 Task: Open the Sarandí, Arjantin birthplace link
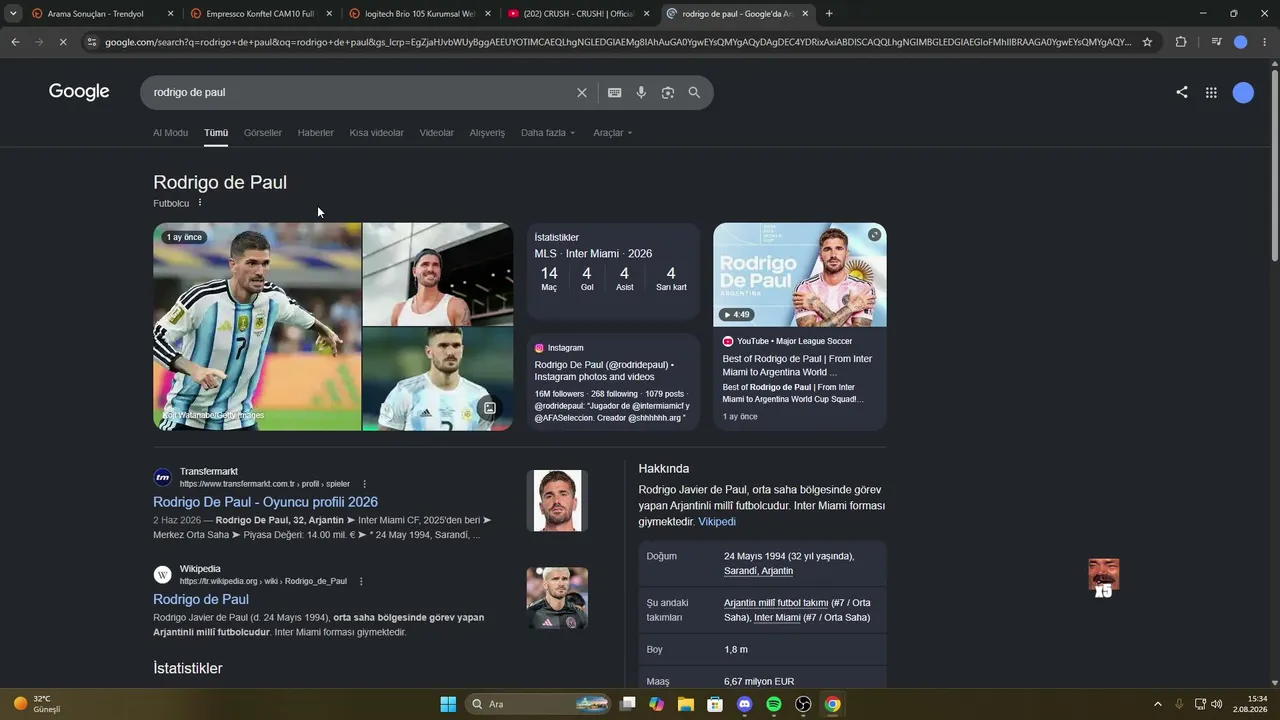(x=758, y=571)
